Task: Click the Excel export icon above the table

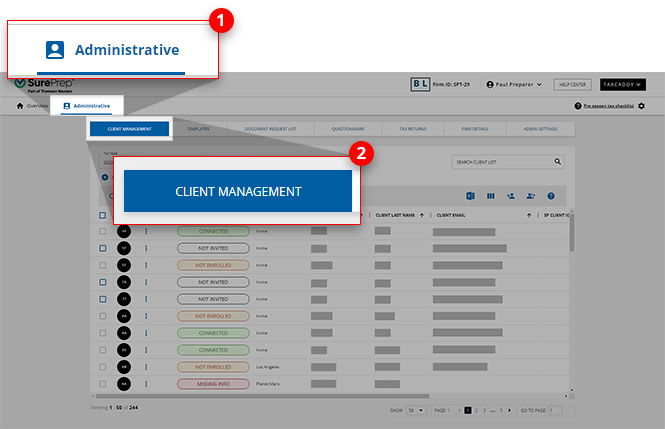Action: [470, 196]
